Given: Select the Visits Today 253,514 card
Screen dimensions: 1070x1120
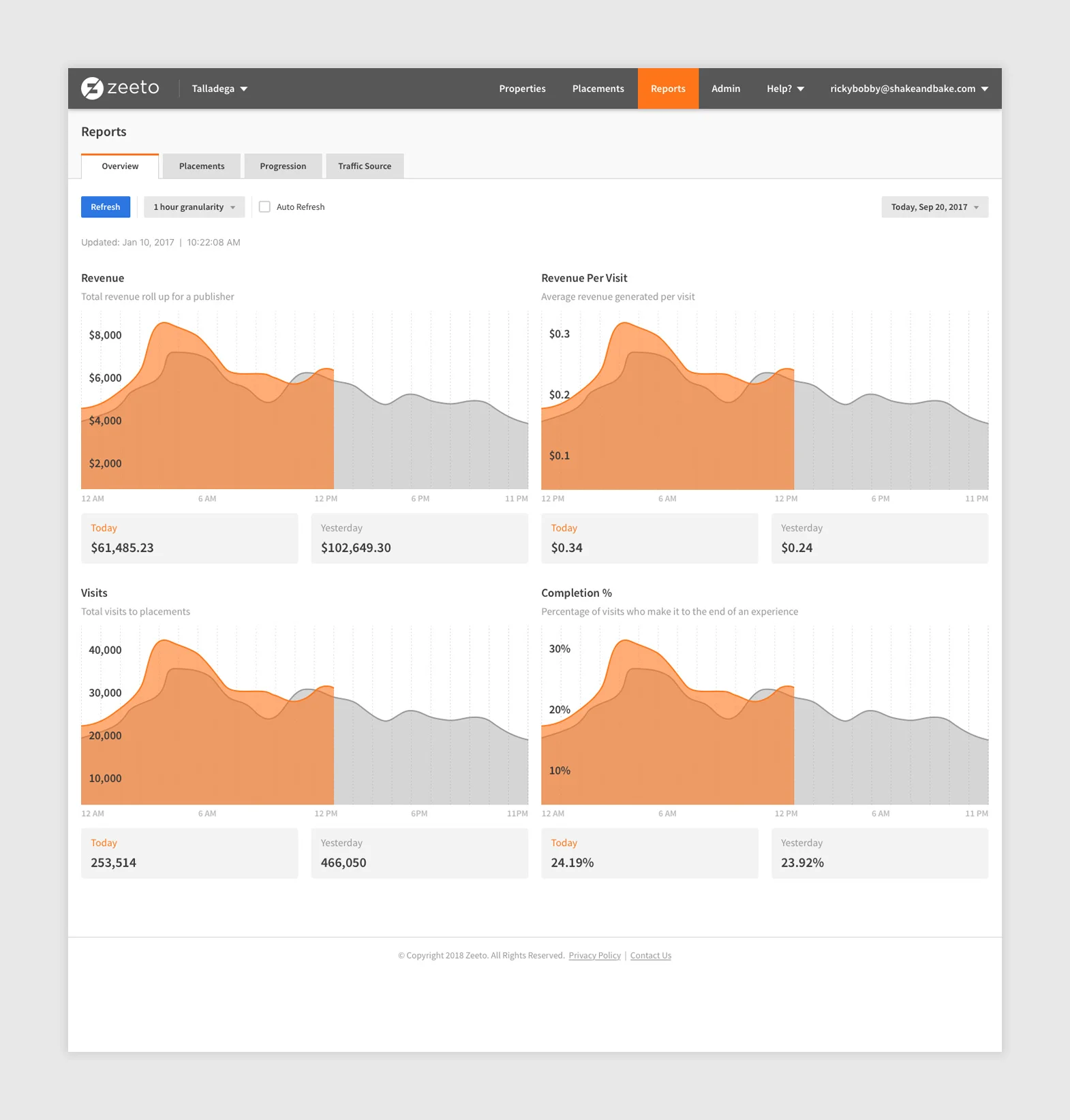Looking at the screenshot, I should pos(189,853).
